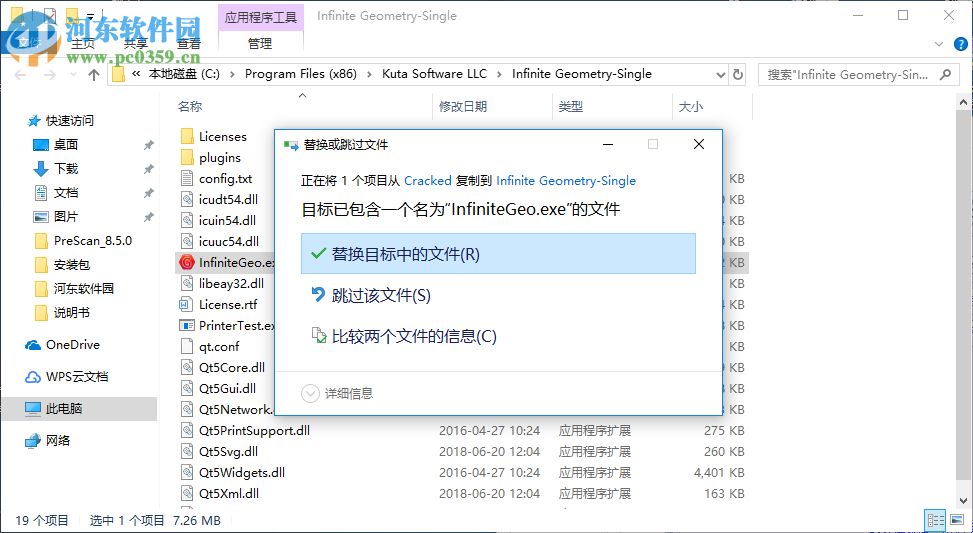Click the License.rtf document icon
The image size is (973, 533).
click(187, 305)
